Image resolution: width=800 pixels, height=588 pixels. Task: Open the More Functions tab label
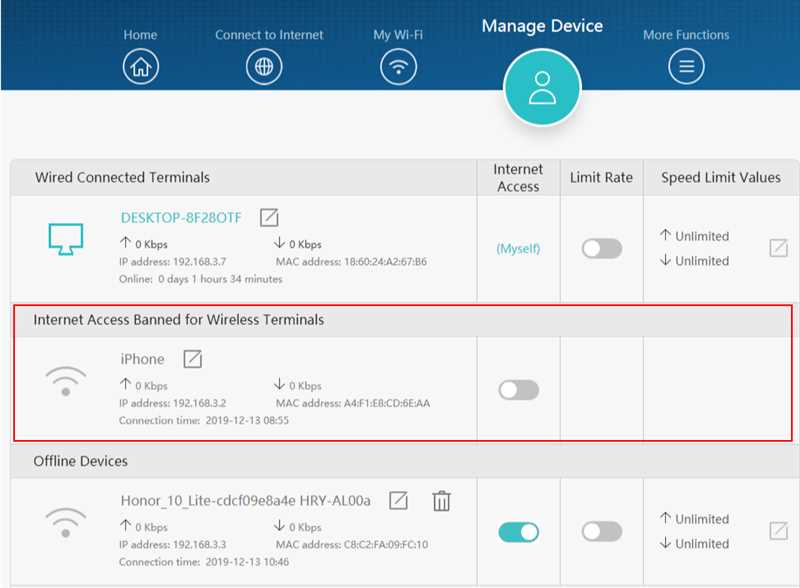pos(686,35)
